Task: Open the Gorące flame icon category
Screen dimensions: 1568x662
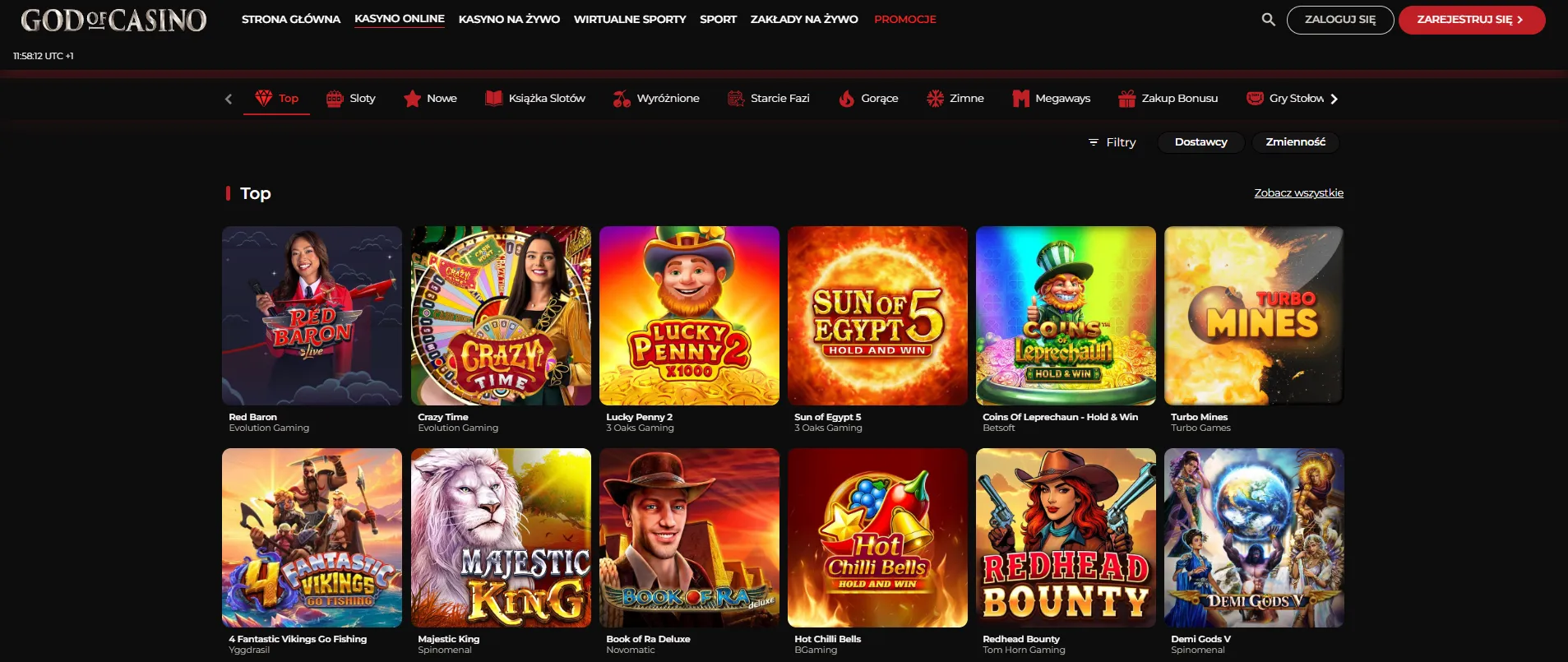Action: [x=847, y=99]
